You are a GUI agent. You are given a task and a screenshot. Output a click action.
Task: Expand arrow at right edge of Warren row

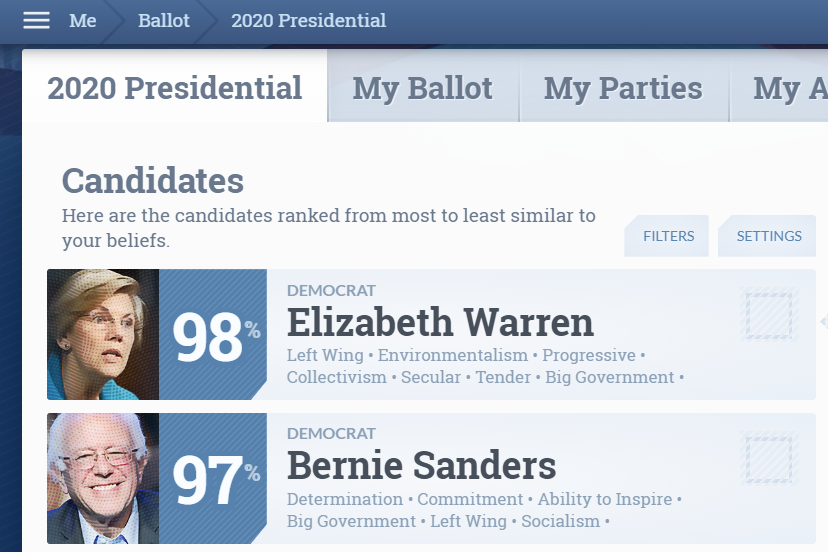(824, 321)
